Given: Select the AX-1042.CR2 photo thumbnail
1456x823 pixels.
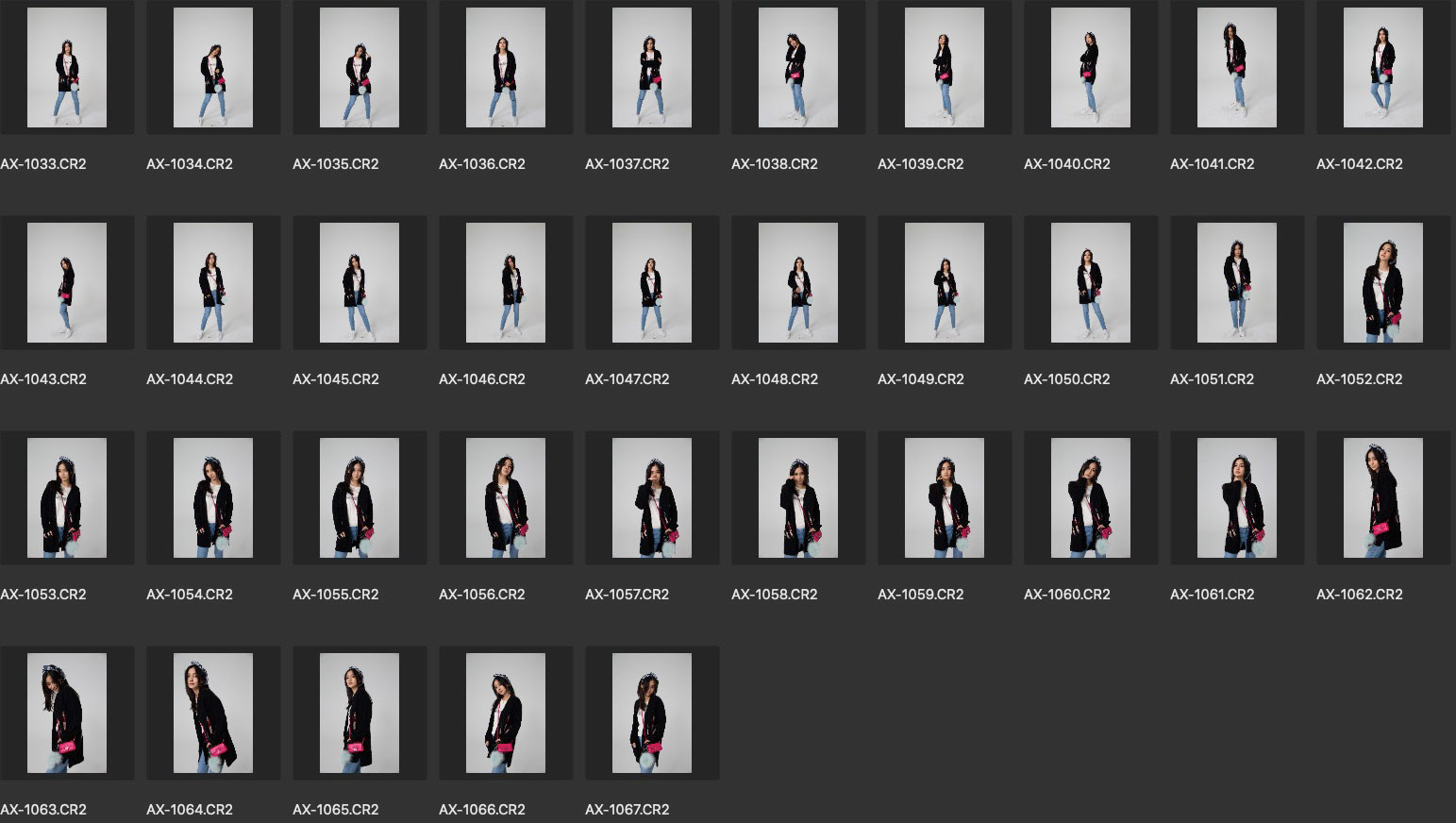Looking at the screenshot, I should (x=1383, y=68).
